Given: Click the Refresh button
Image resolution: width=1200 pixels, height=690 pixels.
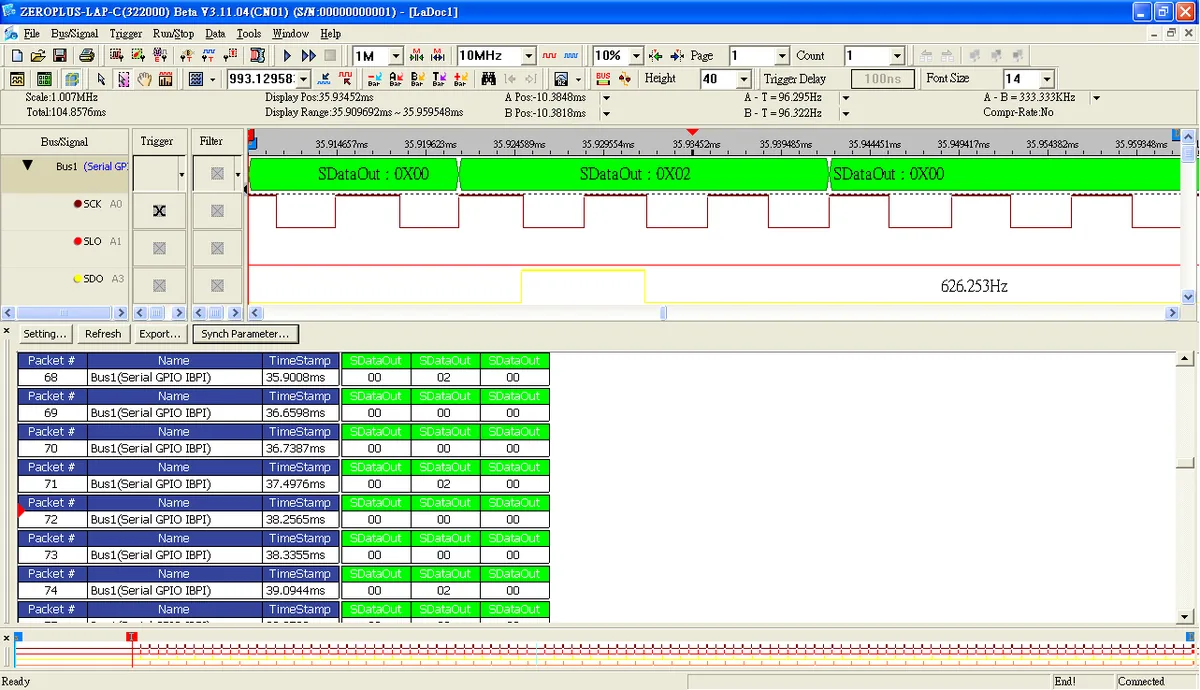Looking at the screenshot, I should point(103,334).
